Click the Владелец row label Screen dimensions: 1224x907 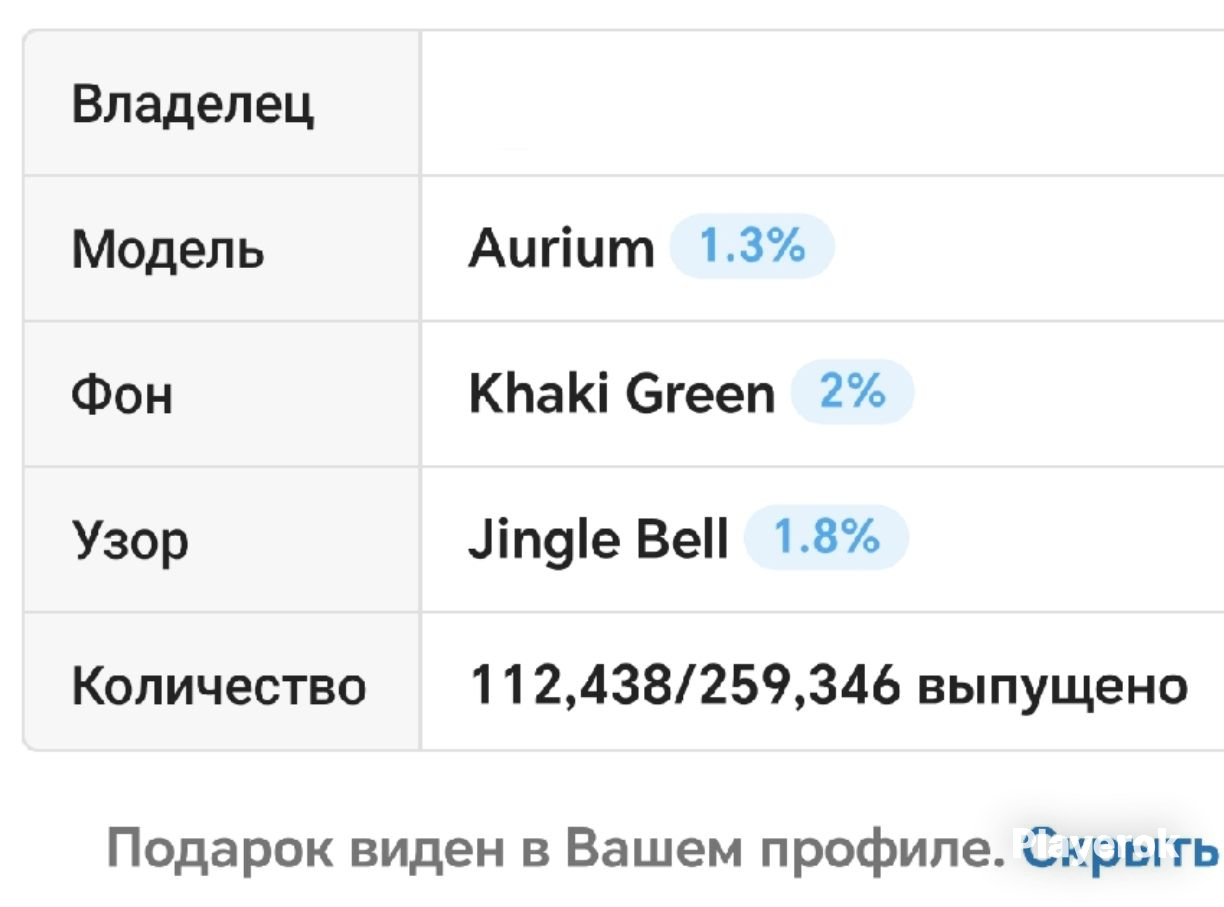192,104
